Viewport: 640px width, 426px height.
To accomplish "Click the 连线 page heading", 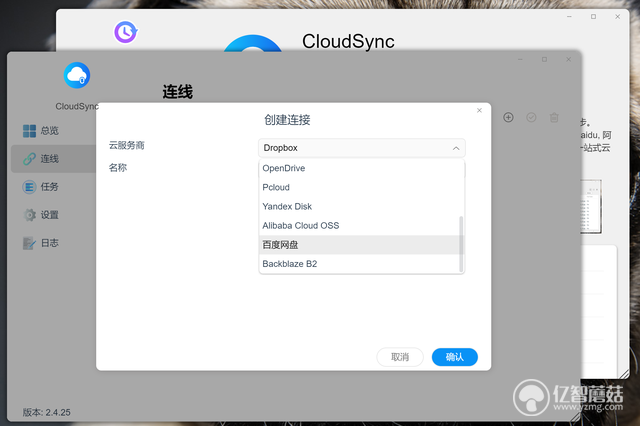I will click(178, 92).
